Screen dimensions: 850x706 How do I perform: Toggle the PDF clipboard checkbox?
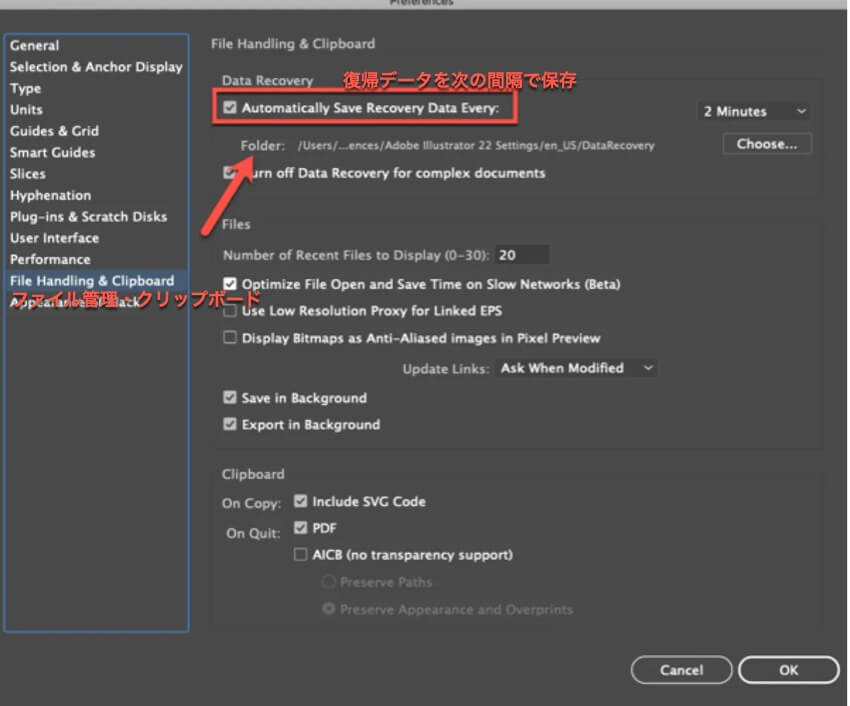pyautogui.click(x=301, y=528)
